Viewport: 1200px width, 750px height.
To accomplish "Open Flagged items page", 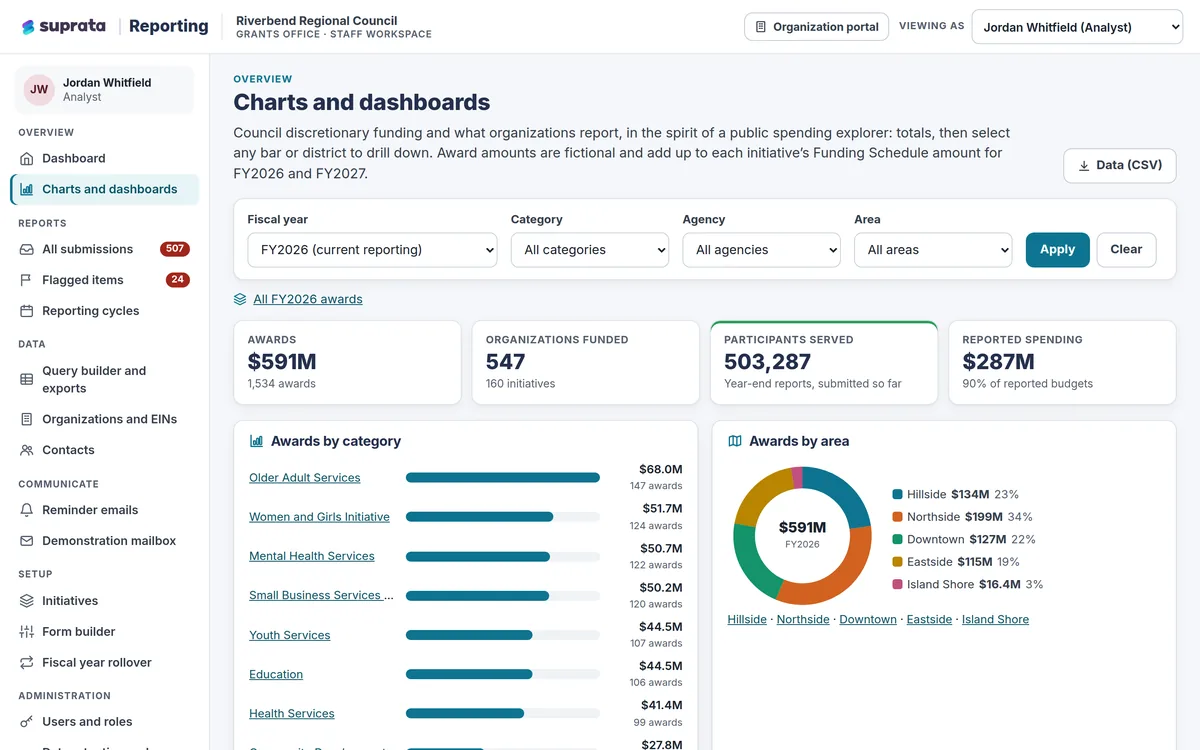I will pos(105,280).
